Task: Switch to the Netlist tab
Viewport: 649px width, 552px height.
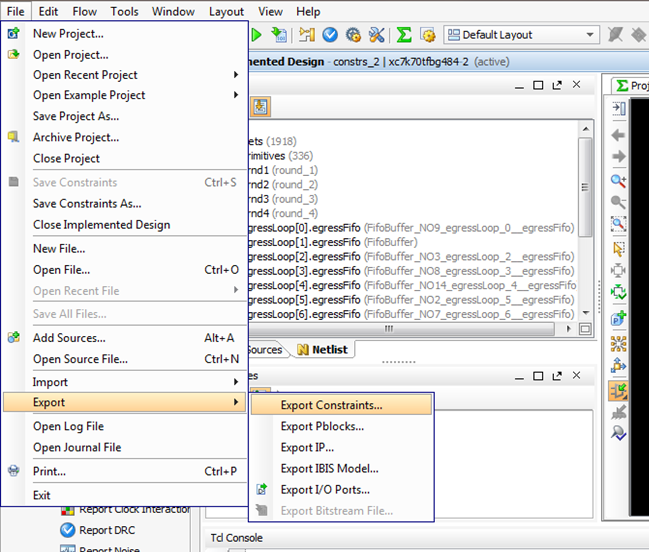Action: click(325, 349)
